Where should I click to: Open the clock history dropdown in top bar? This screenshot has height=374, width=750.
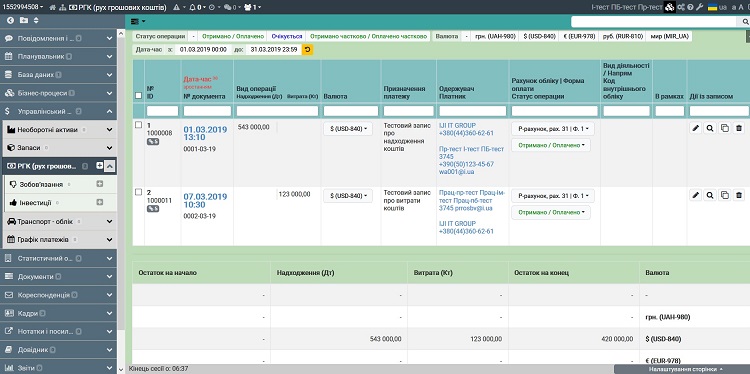(215, 8)
